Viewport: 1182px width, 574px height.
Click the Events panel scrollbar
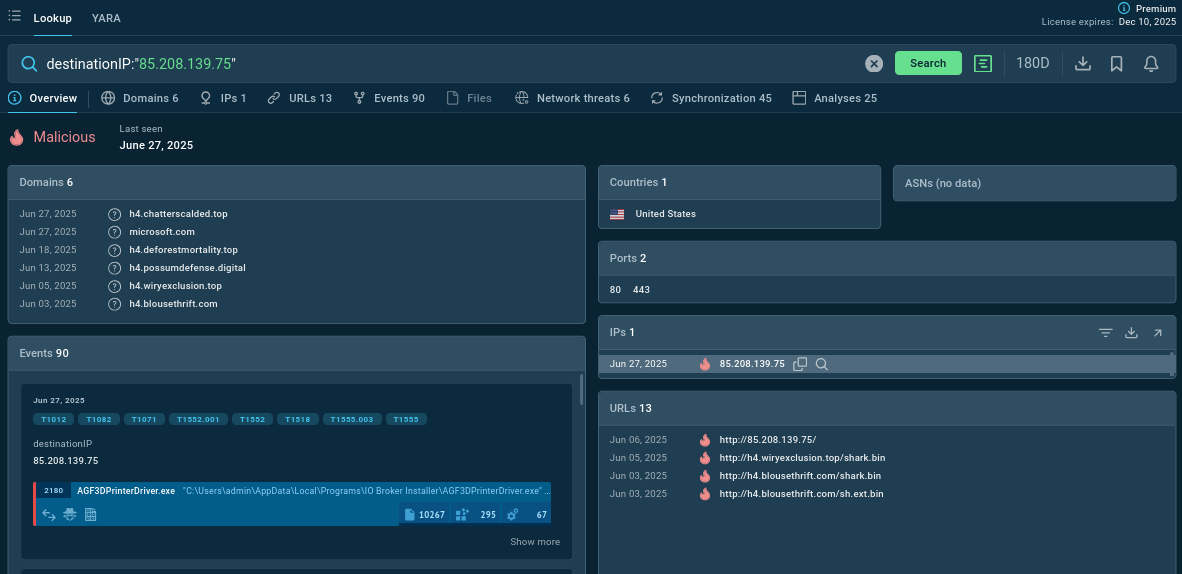tap(581, 390)
